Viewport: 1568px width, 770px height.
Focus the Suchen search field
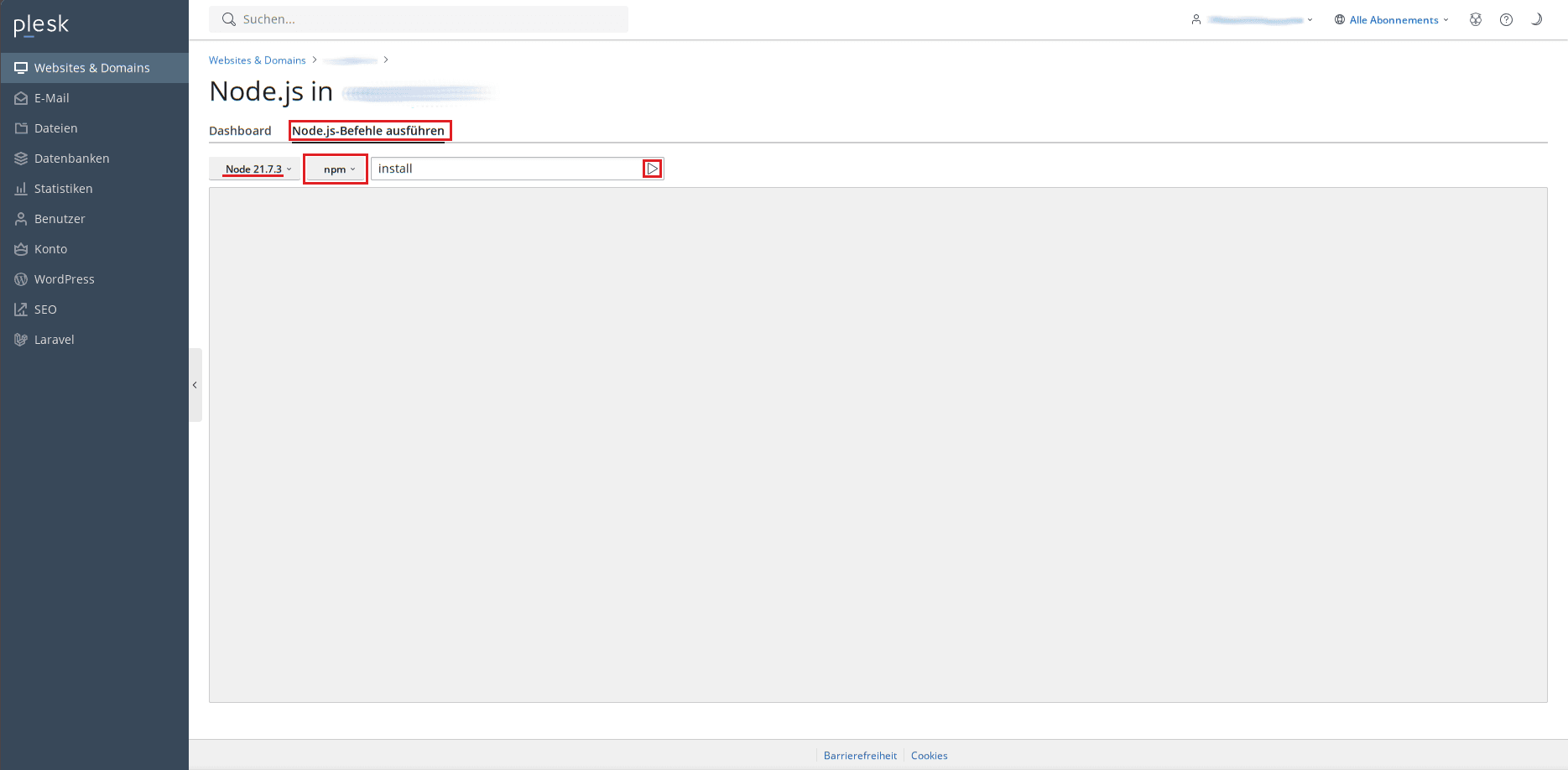point(419,19)
